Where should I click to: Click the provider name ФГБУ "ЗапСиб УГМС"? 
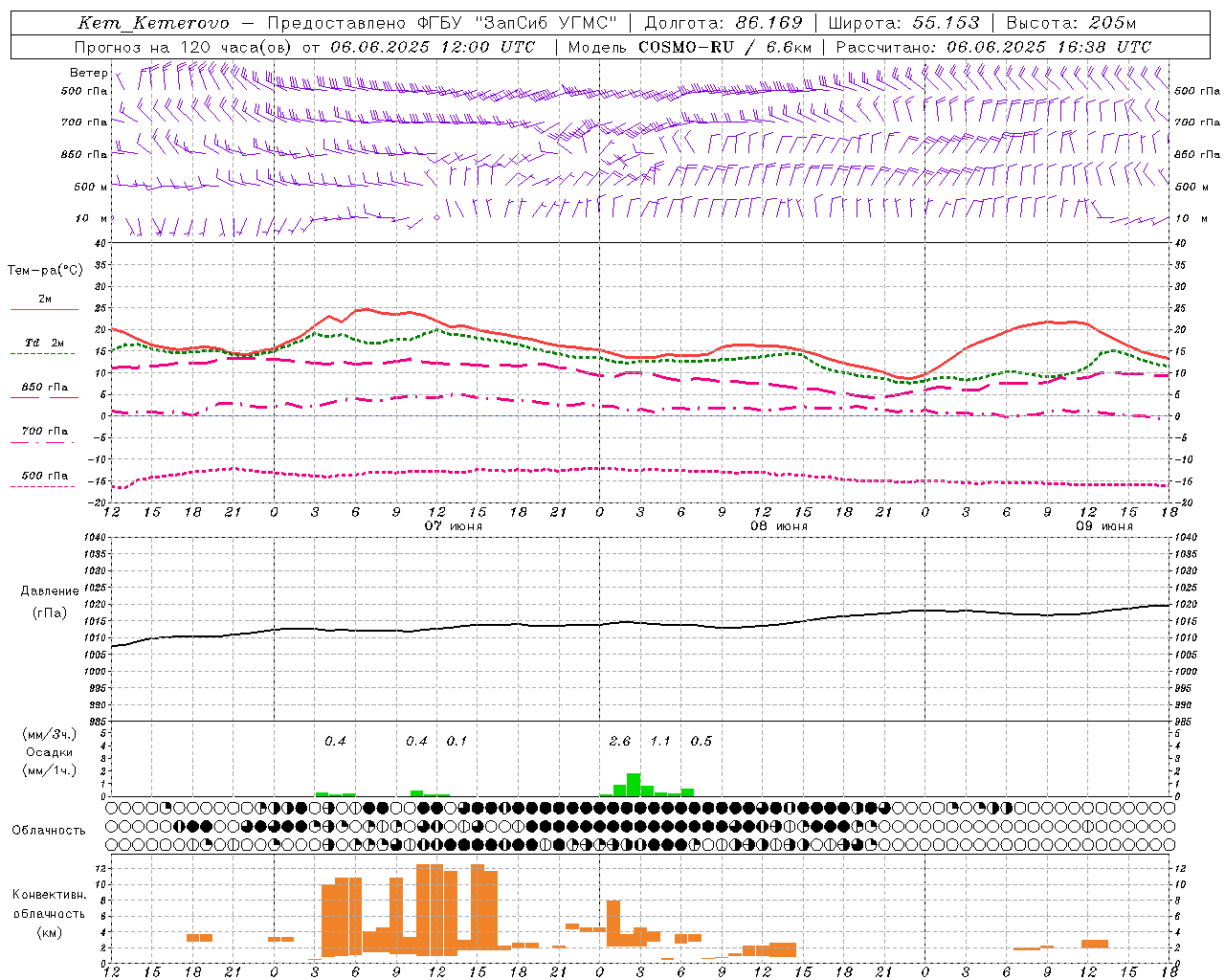click(x=517, y=23)
